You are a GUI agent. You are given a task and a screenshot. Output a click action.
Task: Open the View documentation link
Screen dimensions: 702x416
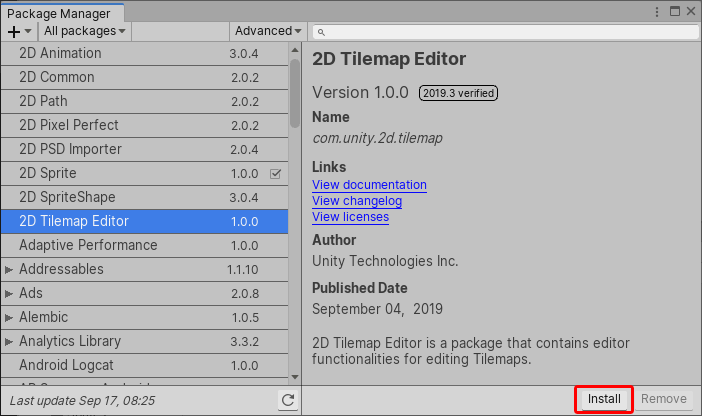[369, 185]
